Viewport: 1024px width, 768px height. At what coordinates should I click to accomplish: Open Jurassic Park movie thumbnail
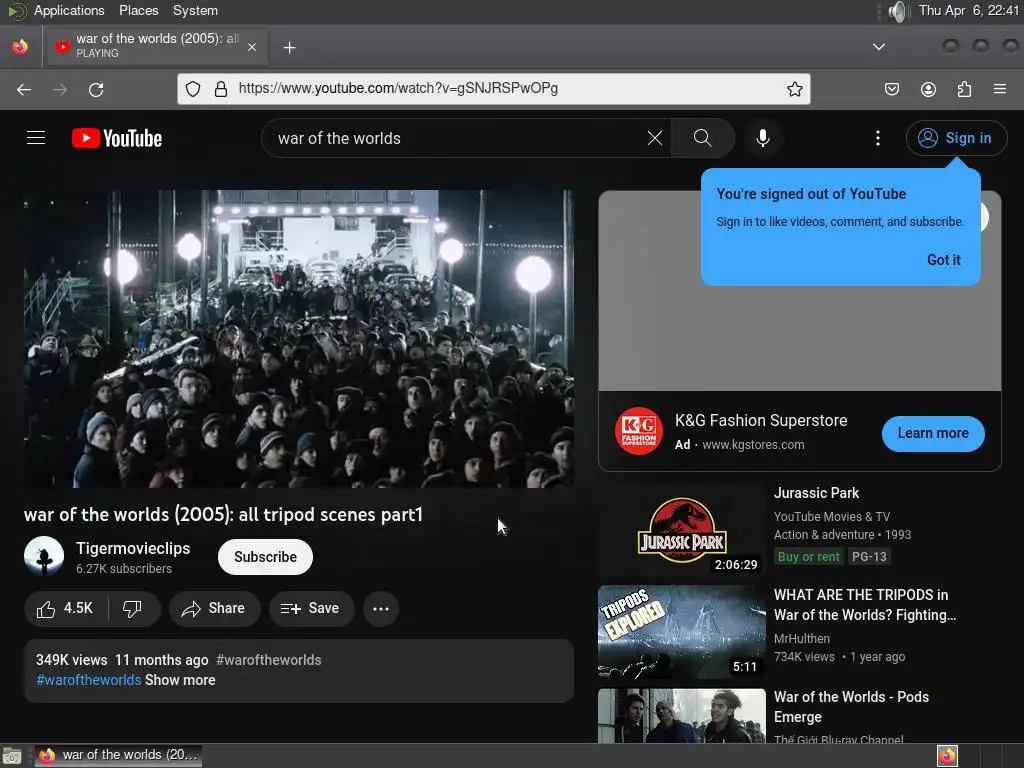pyautogui.click(x=681, y=530)
